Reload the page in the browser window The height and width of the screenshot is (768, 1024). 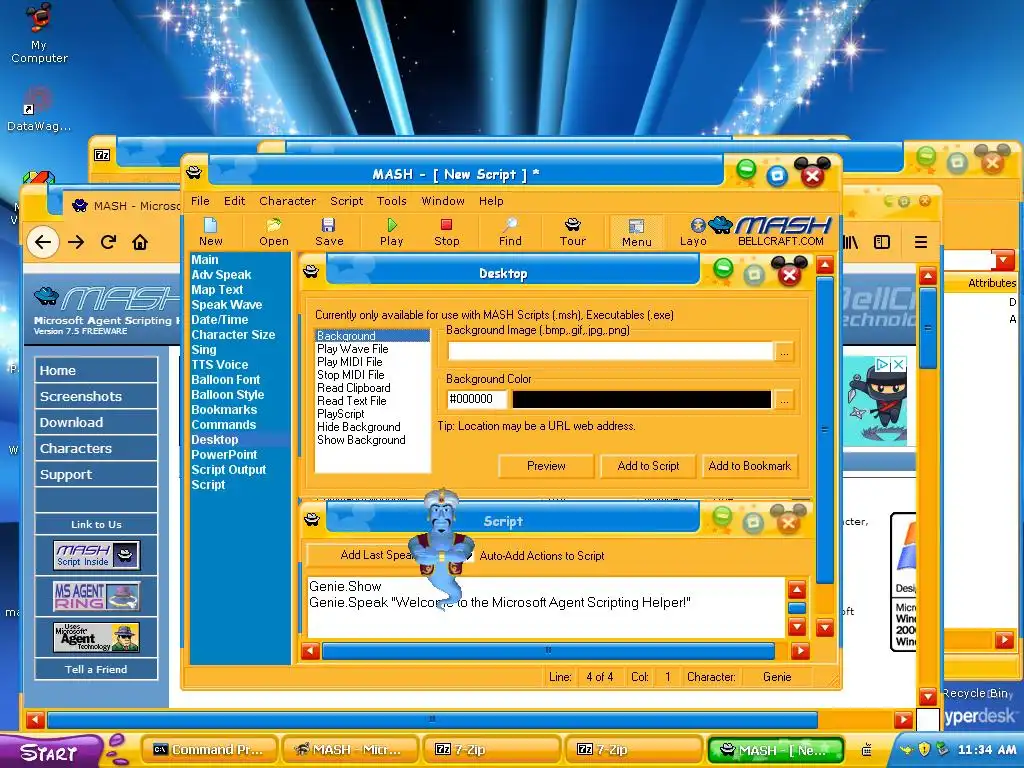pyautogui.click(x=108, y=242)
